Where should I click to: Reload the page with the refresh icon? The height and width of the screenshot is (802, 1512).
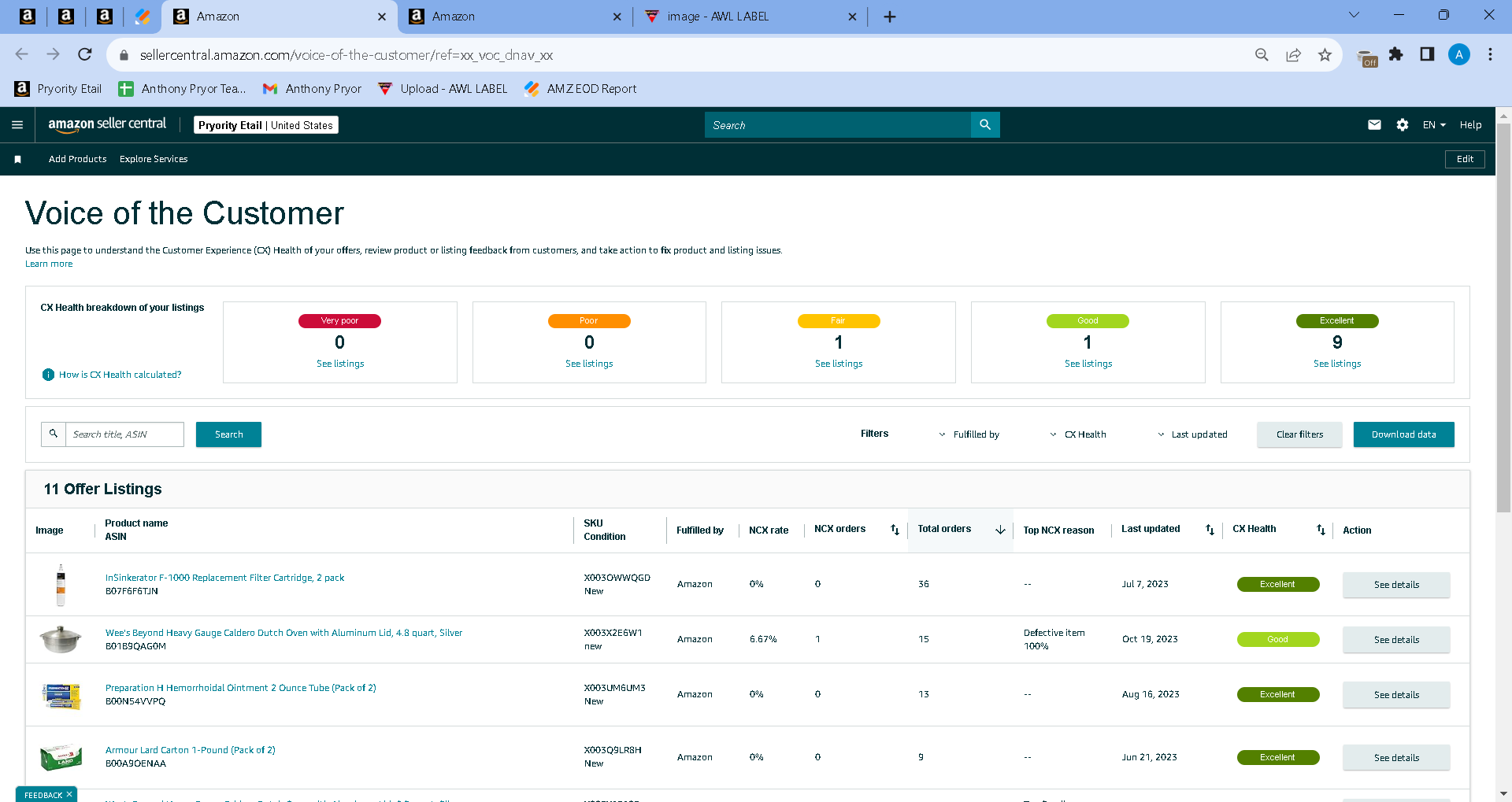[x=85, y=54]
